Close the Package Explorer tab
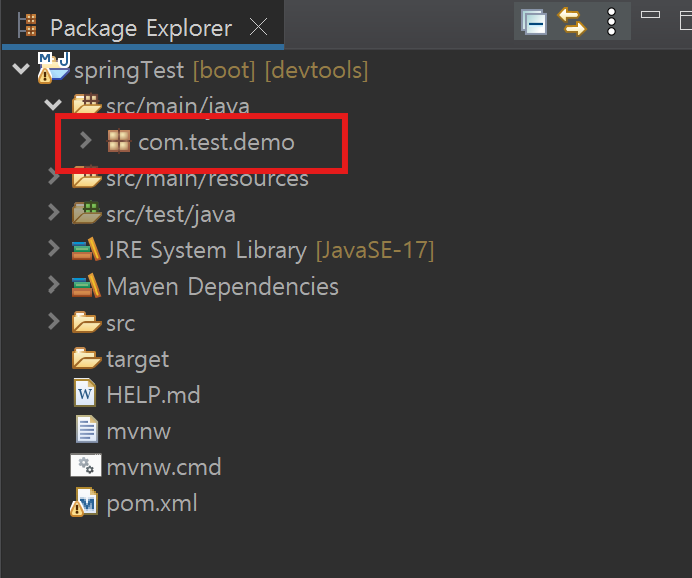 pyautogui.click(x=259, y=27)
